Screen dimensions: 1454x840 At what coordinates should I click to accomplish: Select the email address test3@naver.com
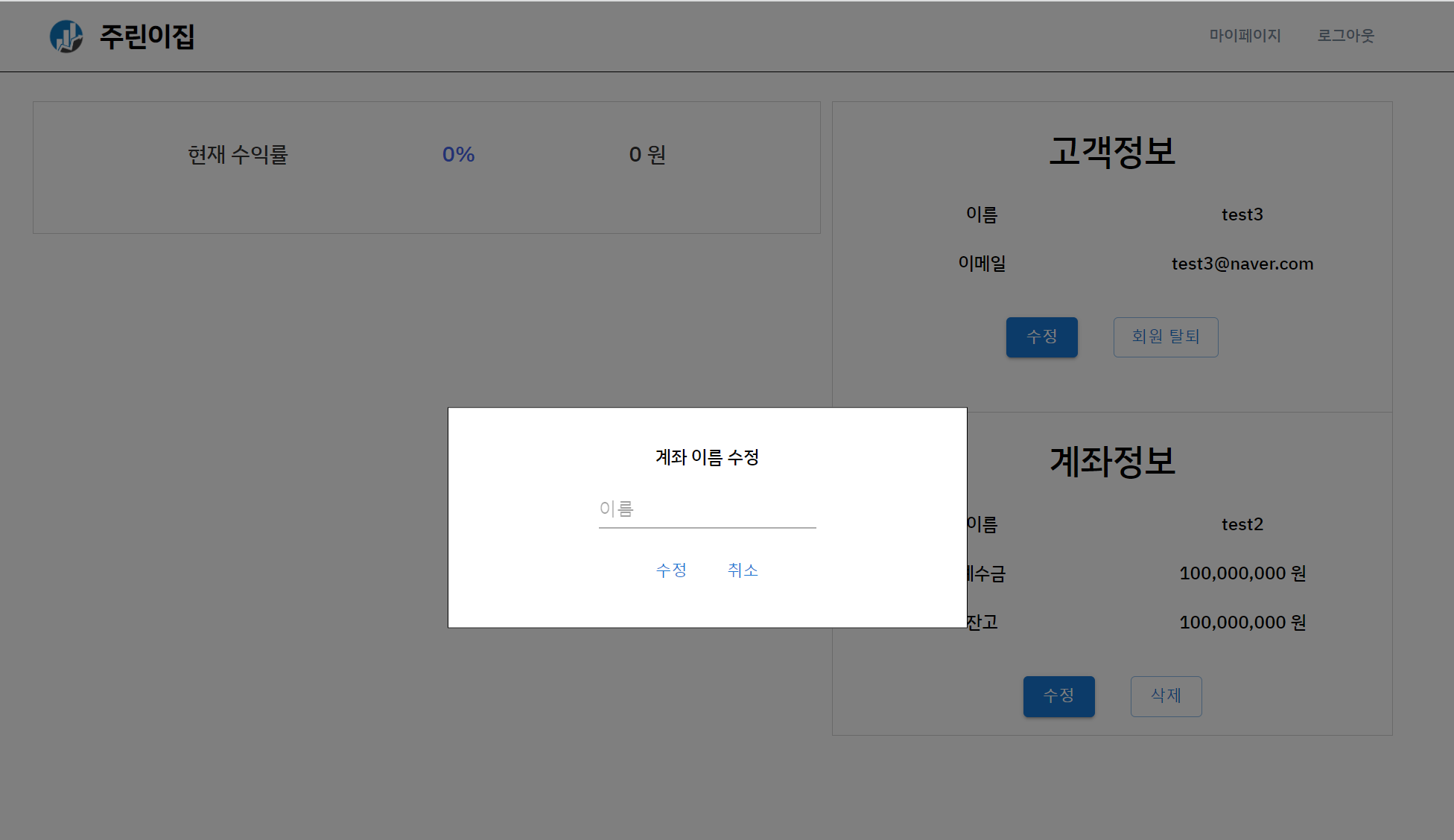1242,264
